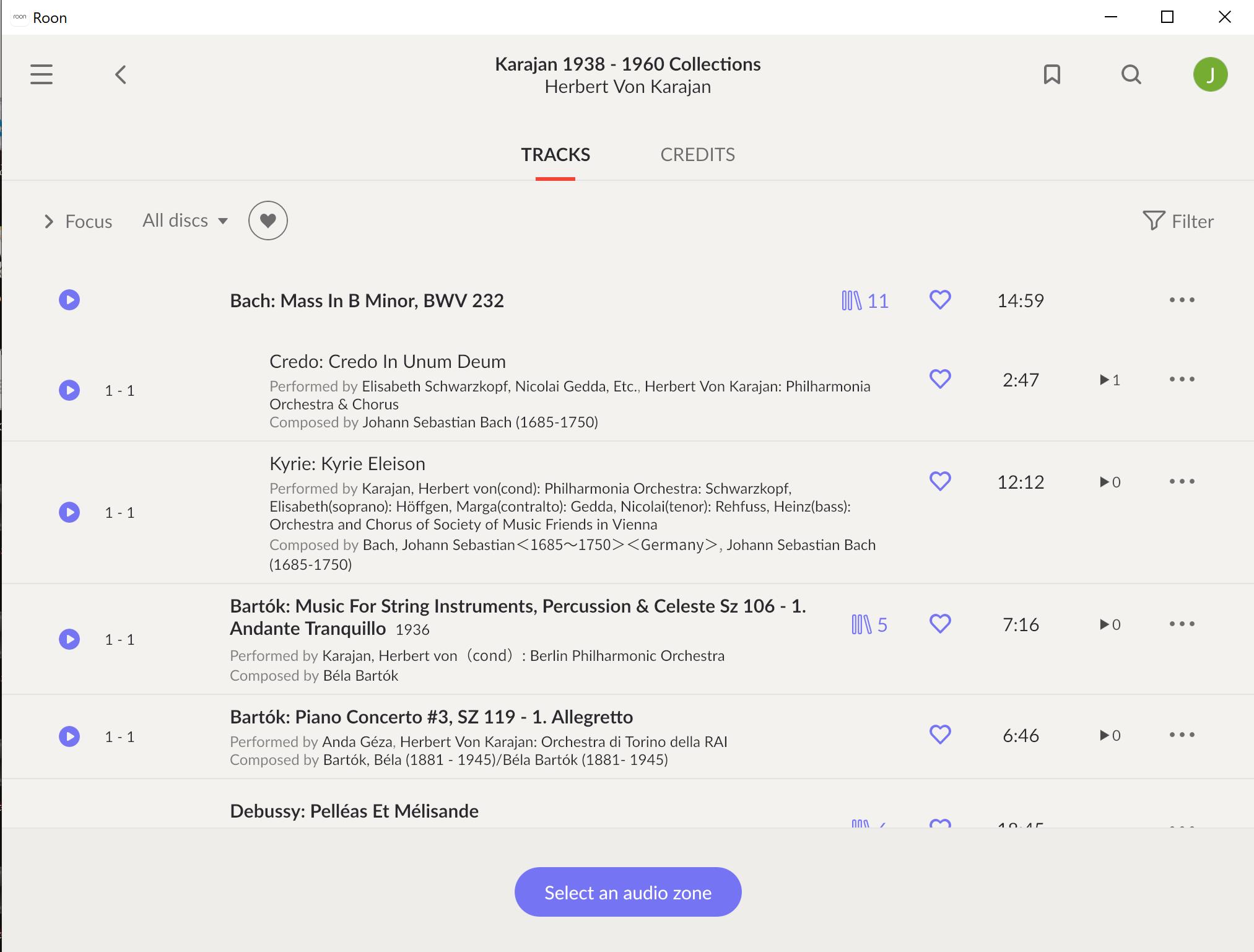Image resolution: width=1254 pixels, height=952 pixels.
Task: Open the hamburger navigation menu
Action: point(41,74)
